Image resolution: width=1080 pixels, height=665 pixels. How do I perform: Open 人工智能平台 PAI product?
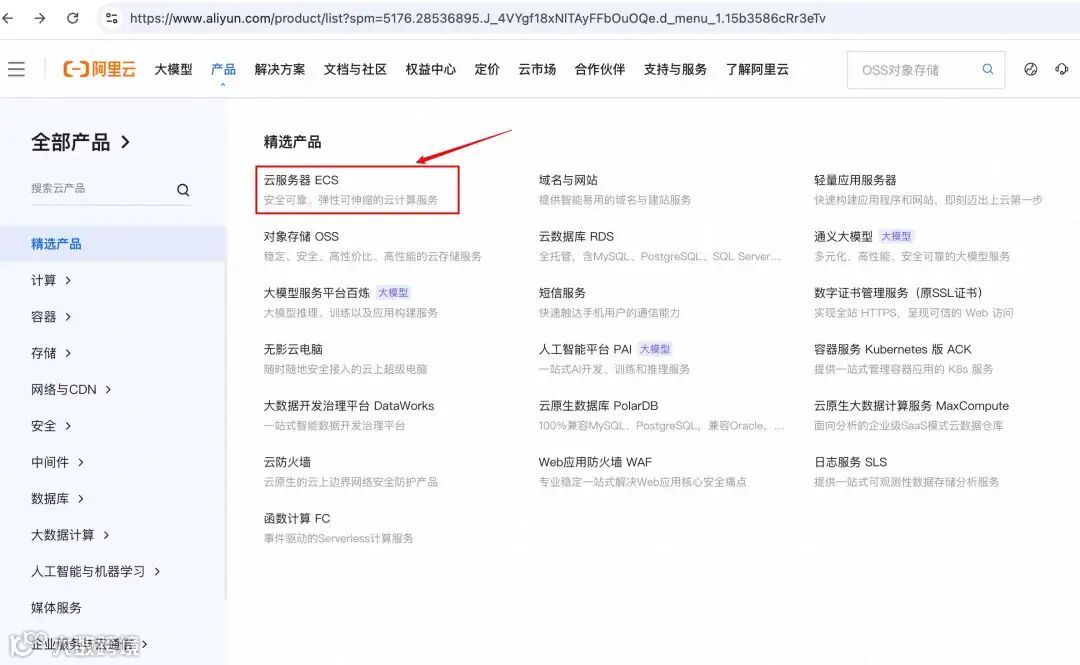585,349
